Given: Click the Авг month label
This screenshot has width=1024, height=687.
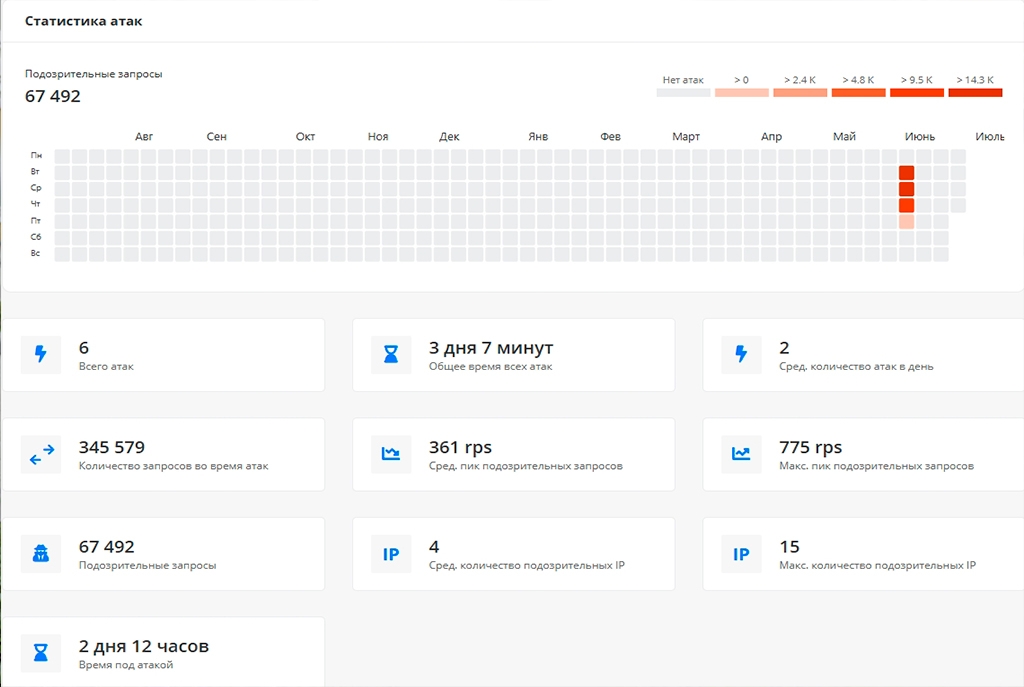Looking at the screenshot, I should [144, 136].
